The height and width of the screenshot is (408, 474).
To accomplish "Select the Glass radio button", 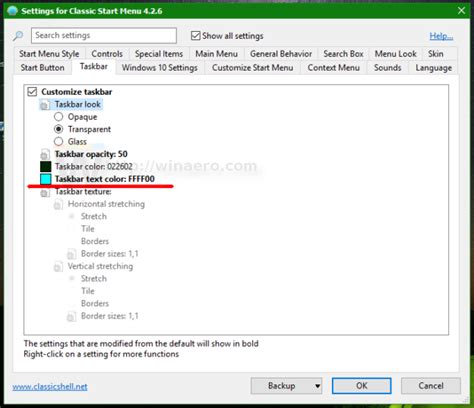I will (x=58, y=141).
